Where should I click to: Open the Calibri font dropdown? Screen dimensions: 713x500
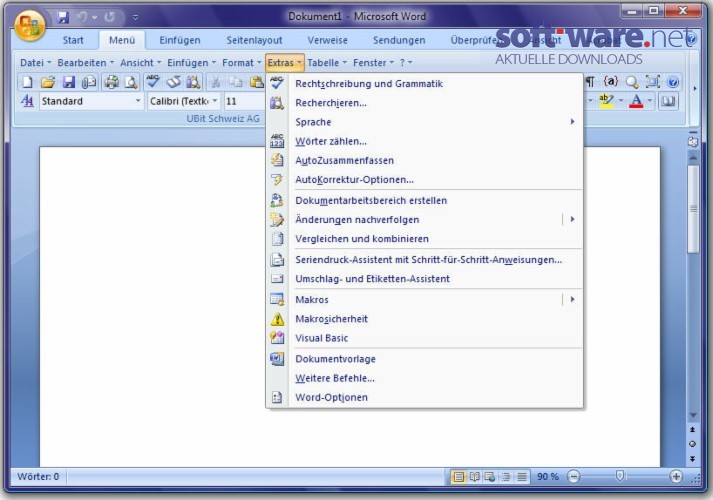coord(215,101)
